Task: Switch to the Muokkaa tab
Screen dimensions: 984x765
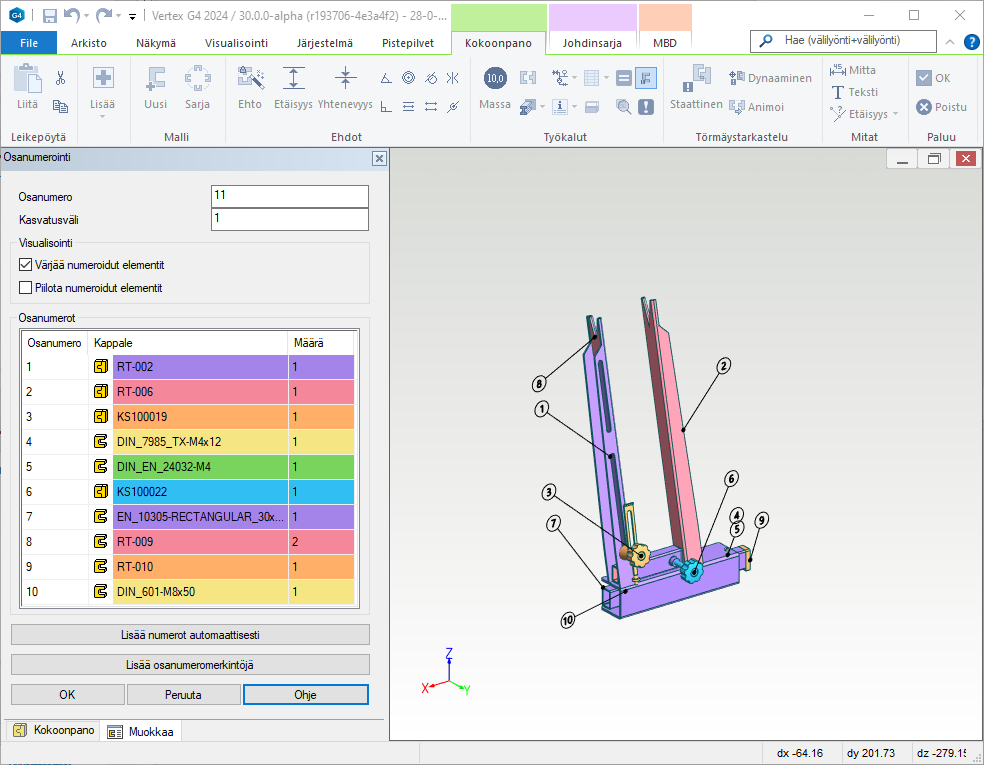Action: [x=140, y=732]
